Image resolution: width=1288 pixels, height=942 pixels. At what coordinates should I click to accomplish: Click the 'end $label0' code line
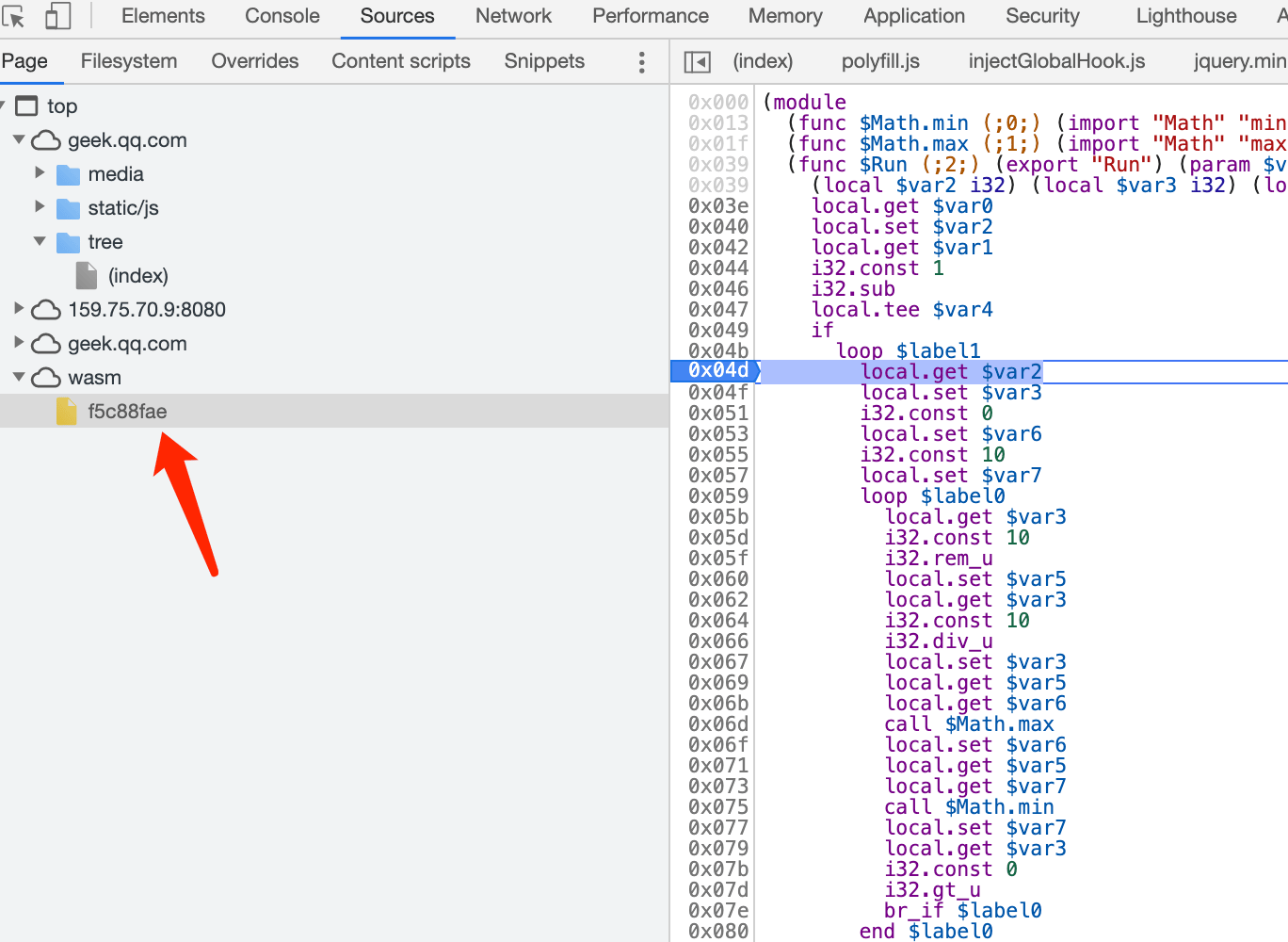coord(926,931)
